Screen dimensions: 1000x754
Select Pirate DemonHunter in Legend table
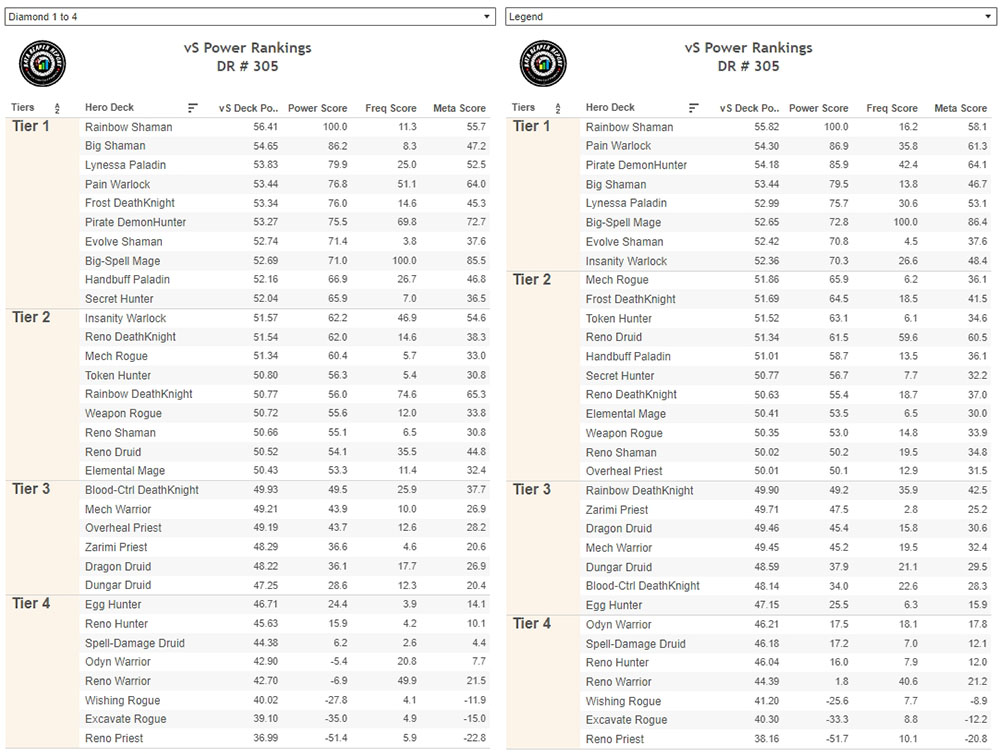click(x=636, y=165)
